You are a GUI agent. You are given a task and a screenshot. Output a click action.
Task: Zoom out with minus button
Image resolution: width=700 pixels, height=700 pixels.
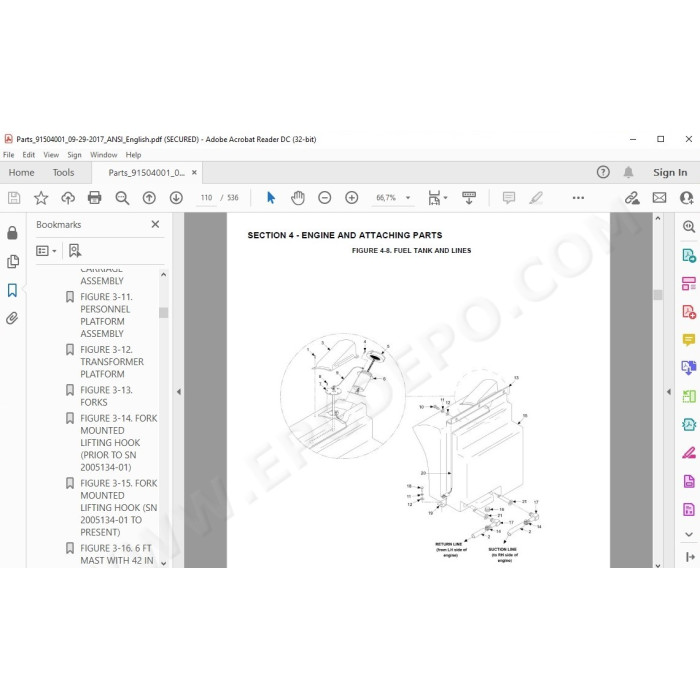coord(325,198)
